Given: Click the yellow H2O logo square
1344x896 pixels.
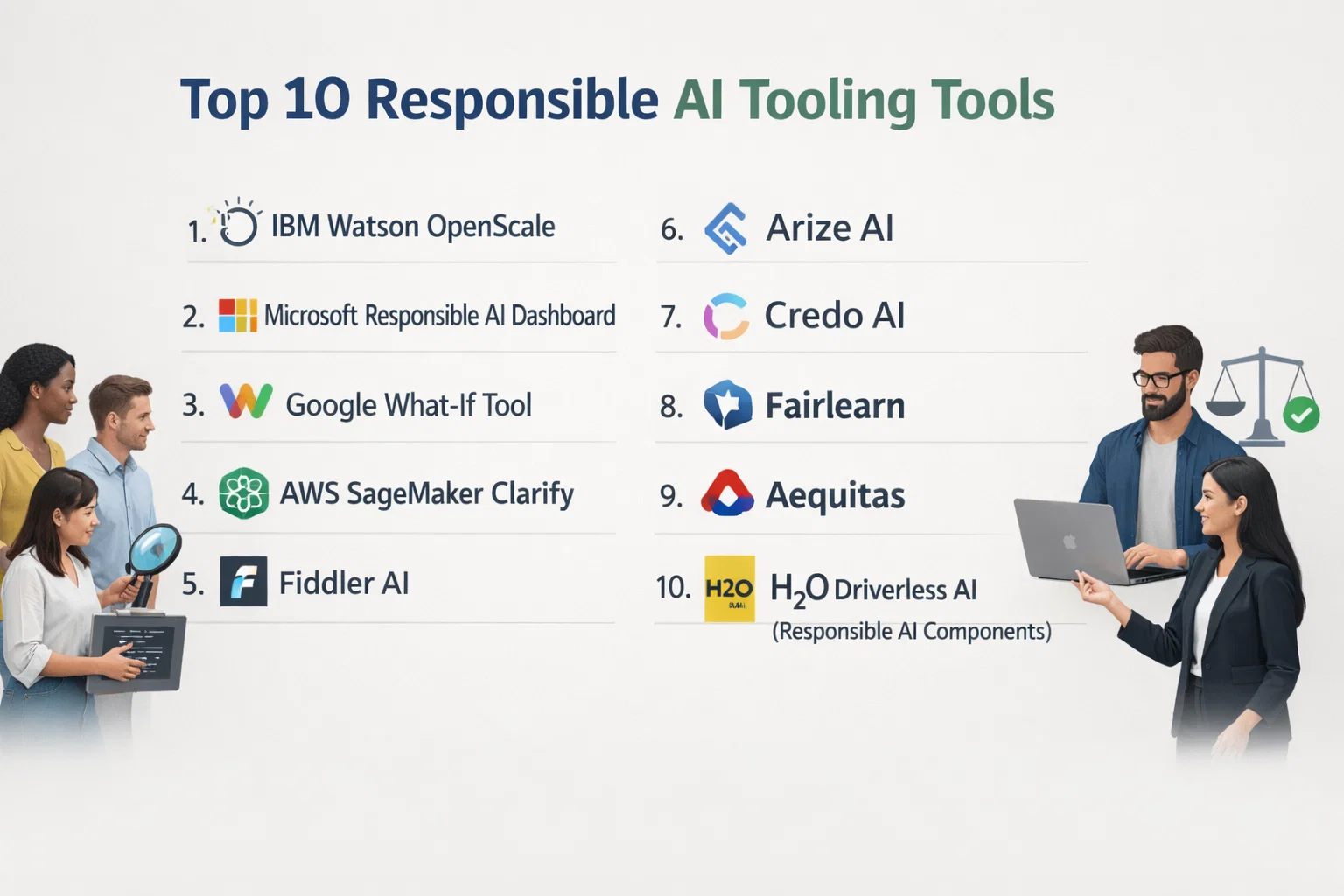Looking at the screenshot, I should click(x=729, y=589).
